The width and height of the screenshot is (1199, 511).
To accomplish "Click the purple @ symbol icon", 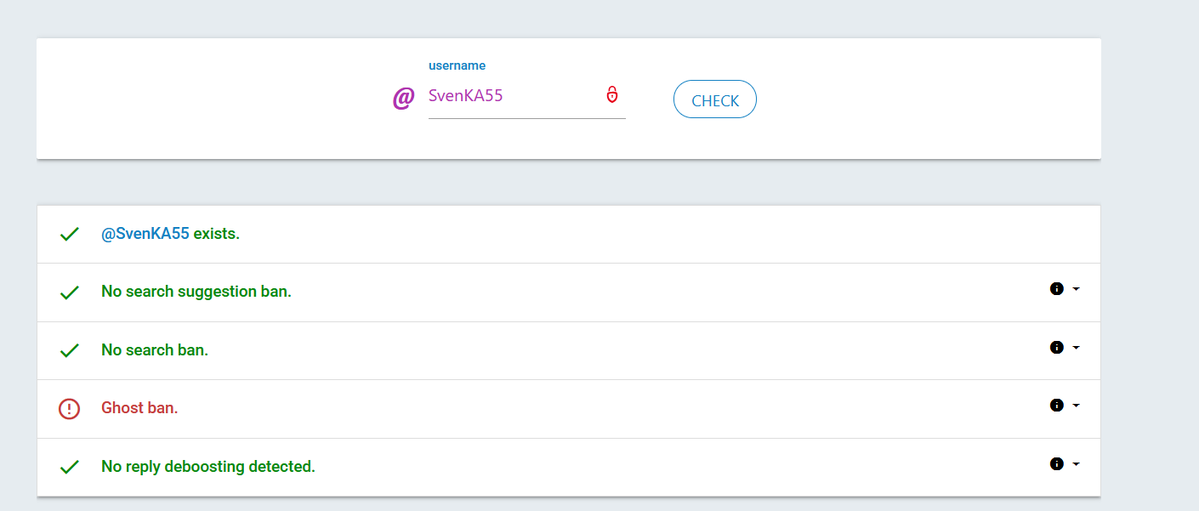I will (403, 98).
